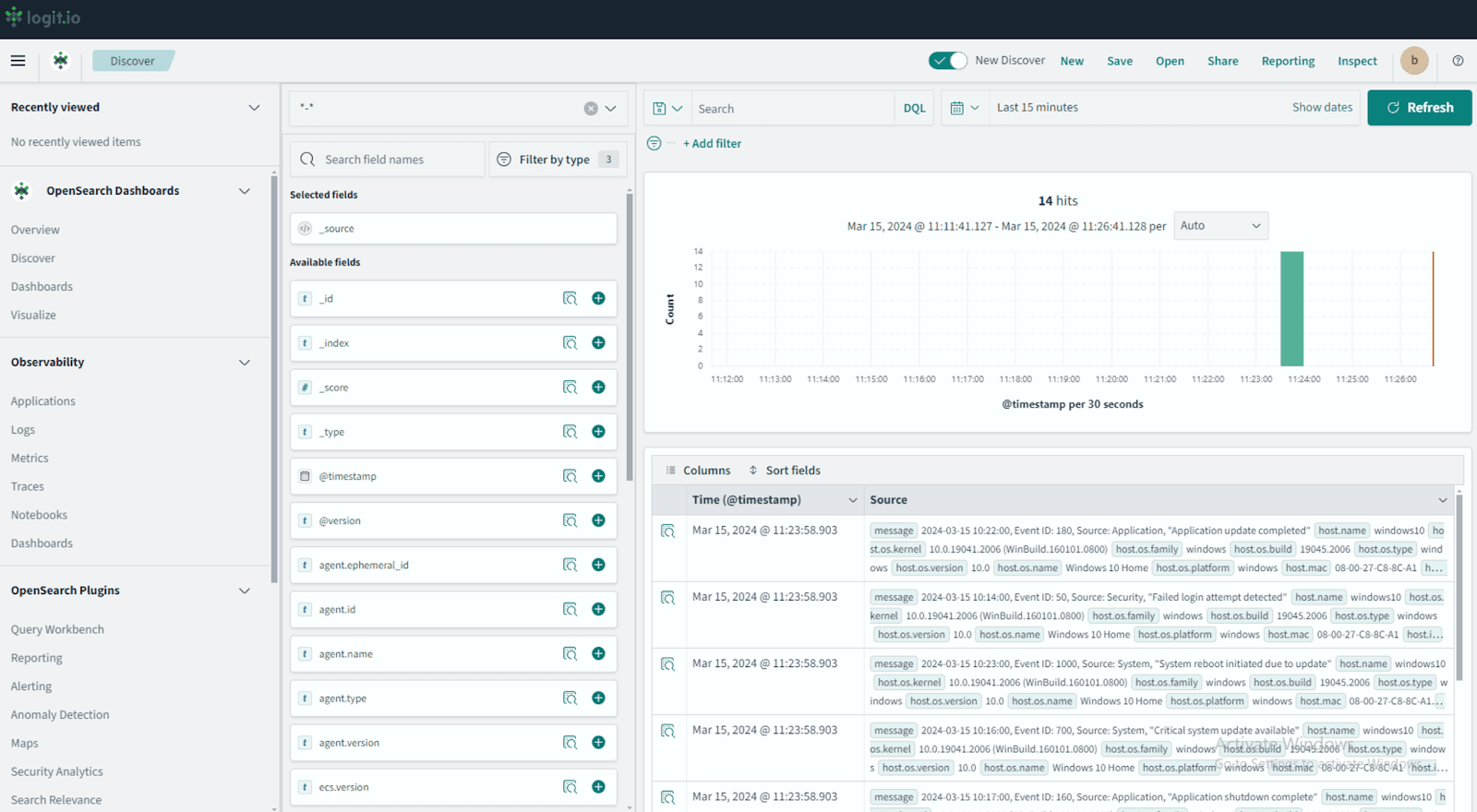1477x812 pixels.
Task: Collapse the Observability nav group
Action: pyautogui.click(x=245, y=363)
